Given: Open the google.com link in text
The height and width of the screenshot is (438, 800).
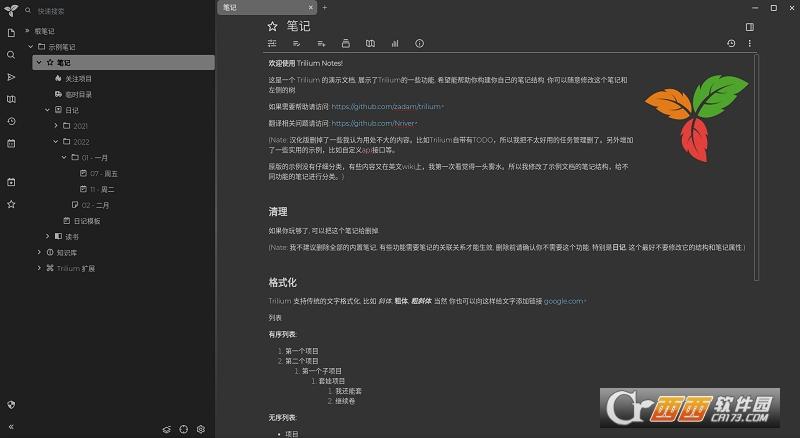Looking at the screenshot, I should pyautogui.click(x=565, y=301).
